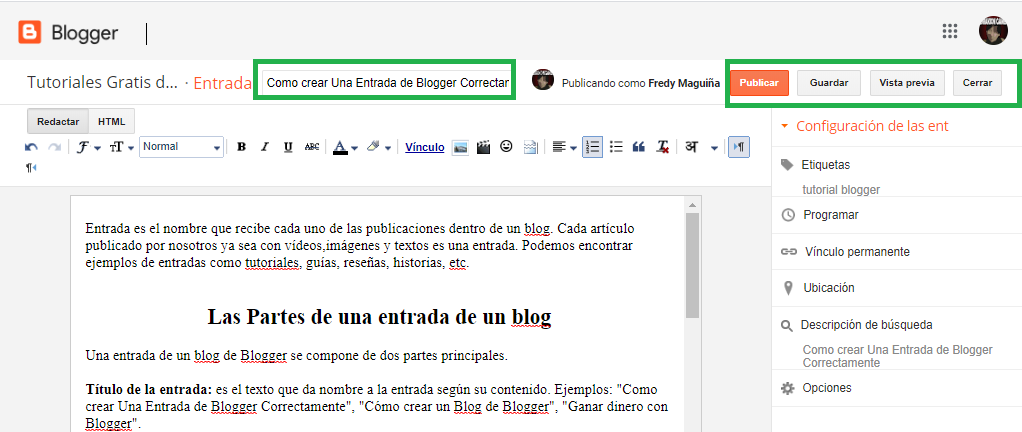The image size is (1022, 432).
Task: Insert a video with the clapperboard icon
Action: click(483, 147)
